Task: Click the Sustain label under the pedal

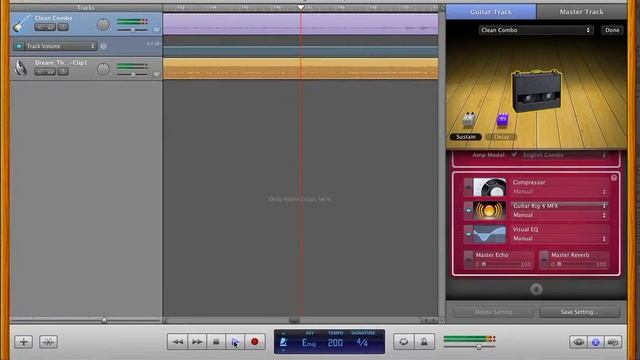Action: (x=466, y=137)
